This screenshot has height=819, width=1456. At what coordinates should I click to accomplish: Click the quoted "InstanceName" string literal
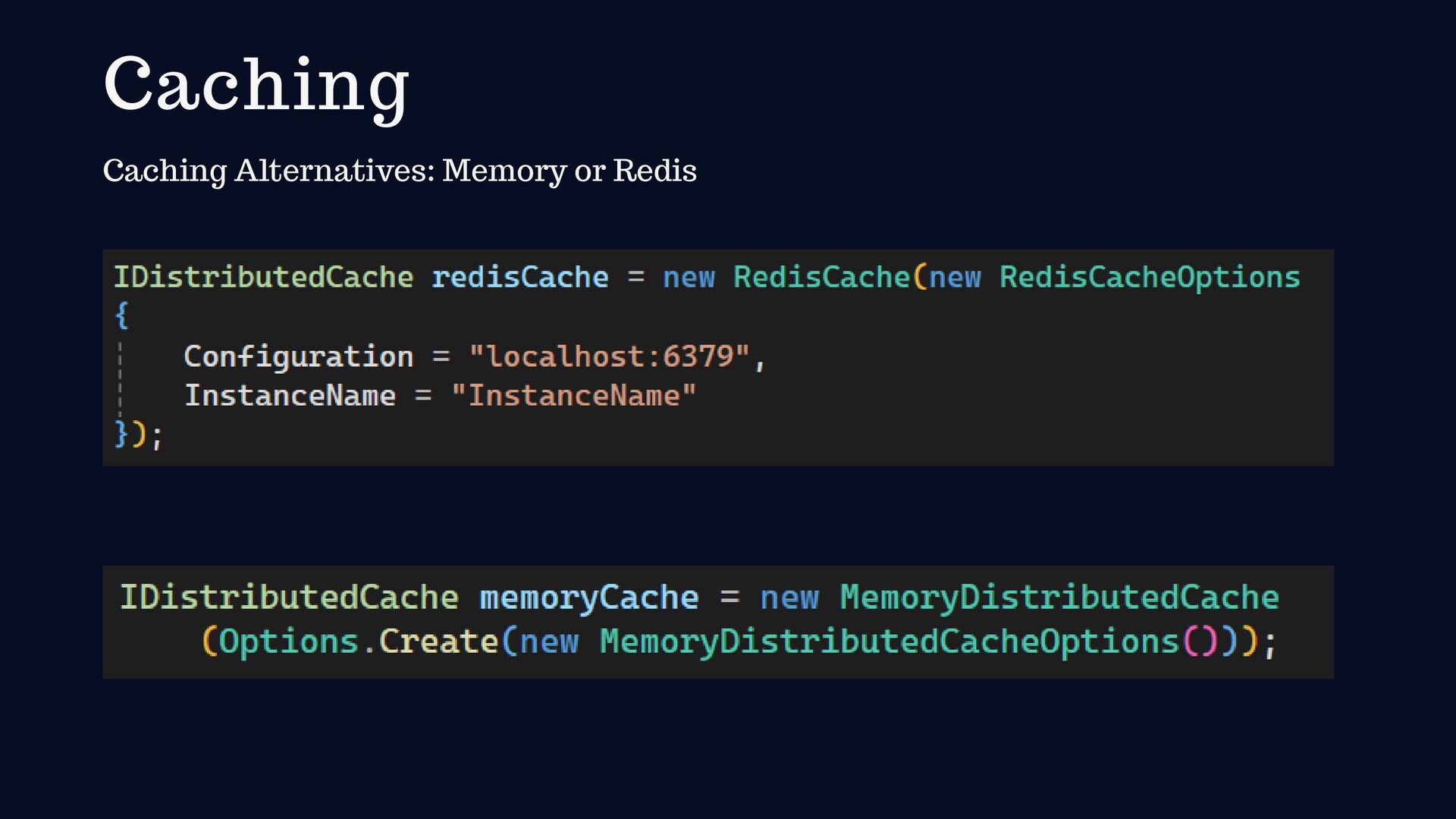[573, 396]
